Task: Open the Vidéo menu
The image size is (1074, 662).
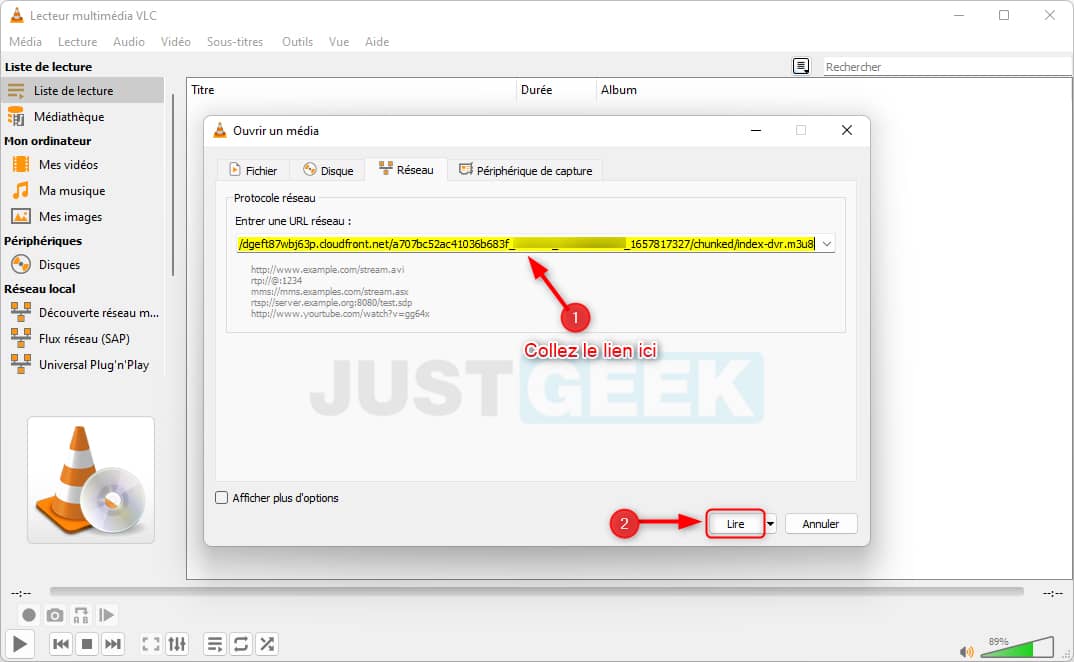Action: 175,42
